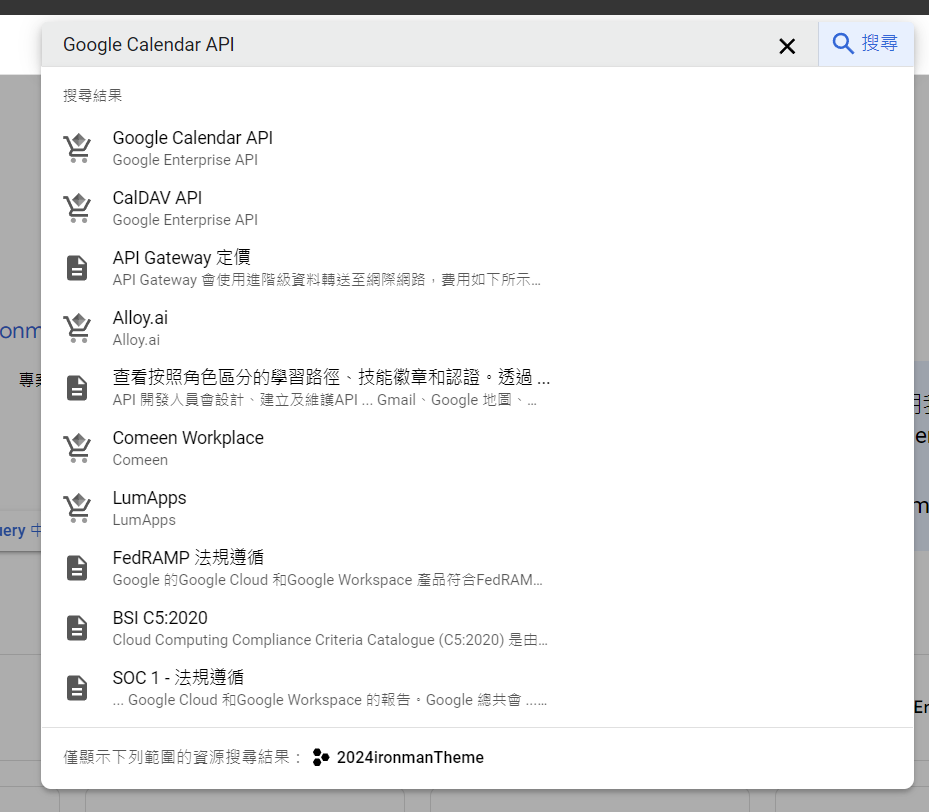This screenshot has width=929, height=812.
Task: Open the Alloy.ai result title
Action: 140,317
